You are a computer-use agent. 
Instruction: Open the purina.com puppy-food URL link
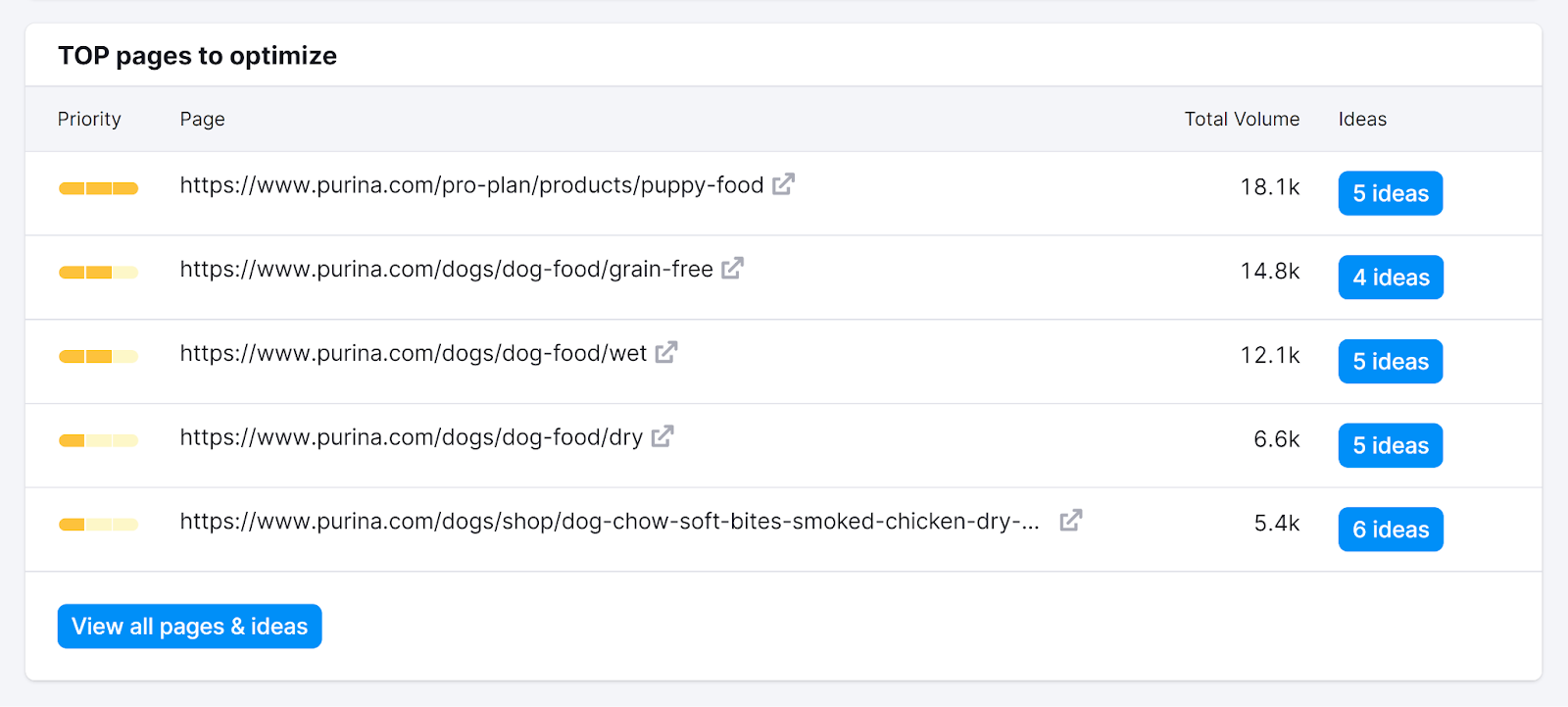[471, 185]
